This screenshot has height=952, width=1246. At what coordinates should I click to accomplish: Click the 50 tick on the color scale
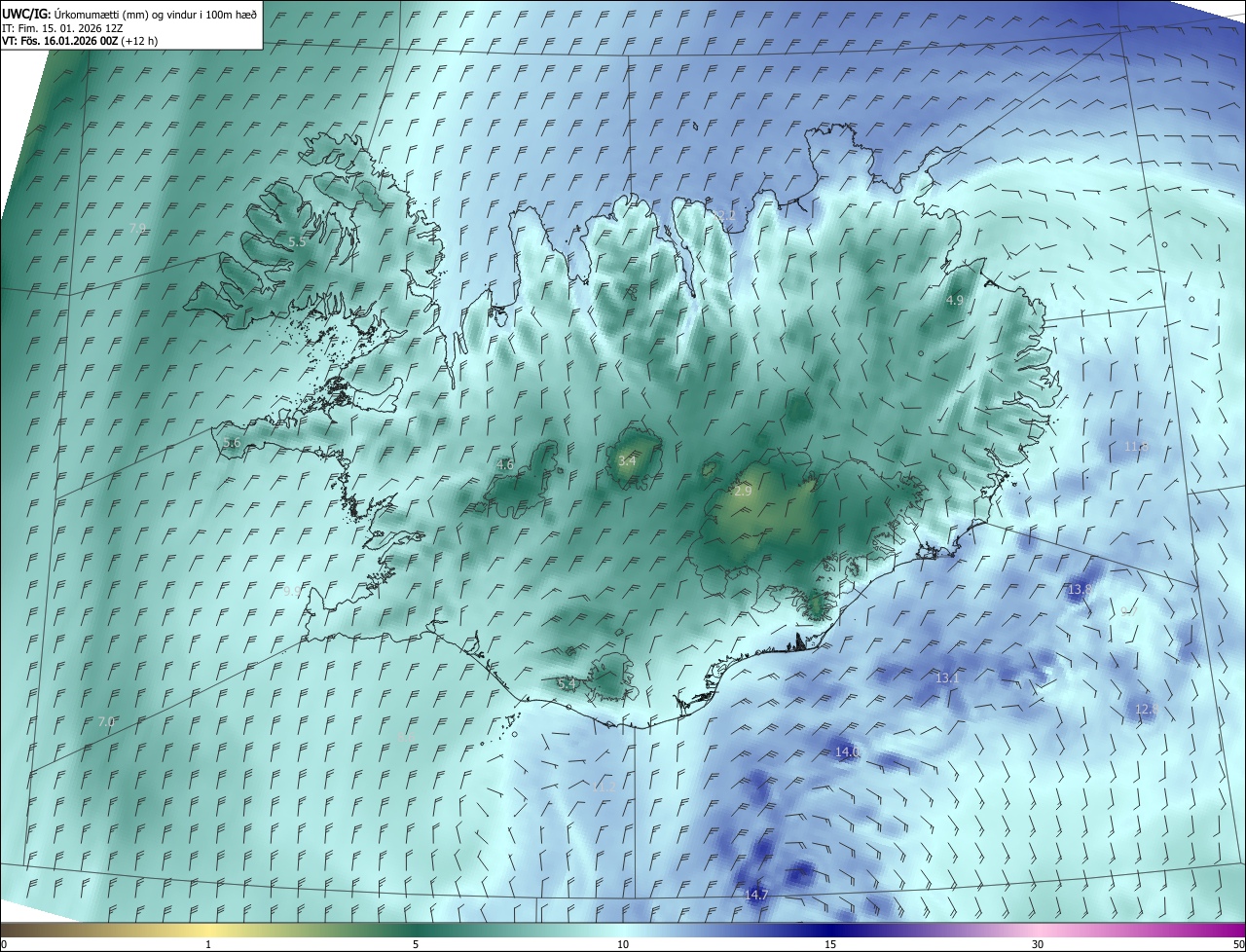(1238, 945)
